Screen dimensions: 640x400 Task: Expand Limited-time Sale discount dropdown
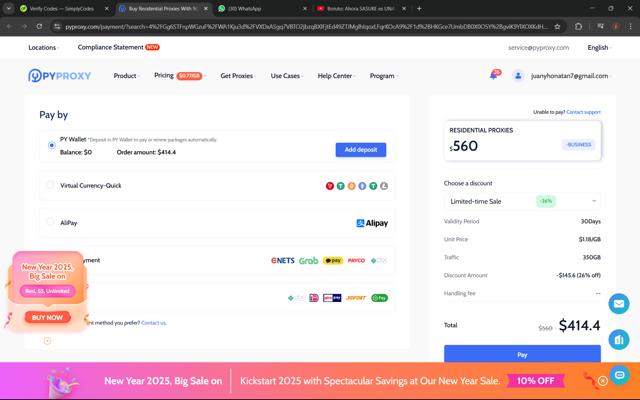pyautogui.click(x=522, y=201)
